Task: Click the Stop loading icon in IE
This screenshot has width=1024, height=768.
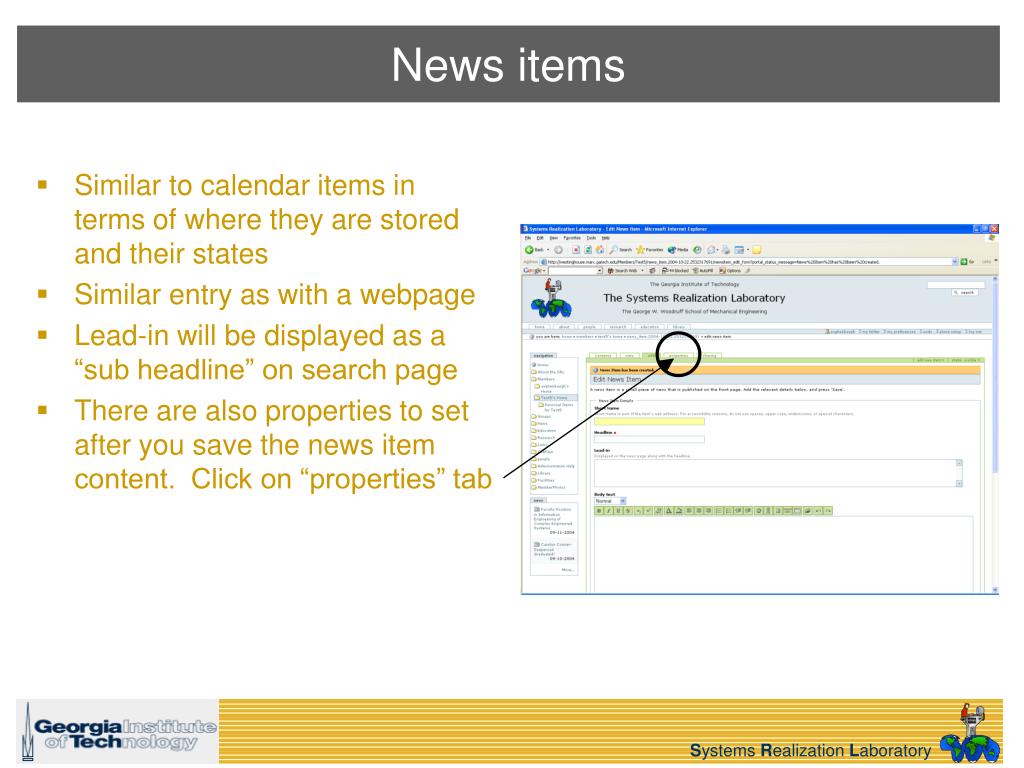Action: click(x=576, y=250)
